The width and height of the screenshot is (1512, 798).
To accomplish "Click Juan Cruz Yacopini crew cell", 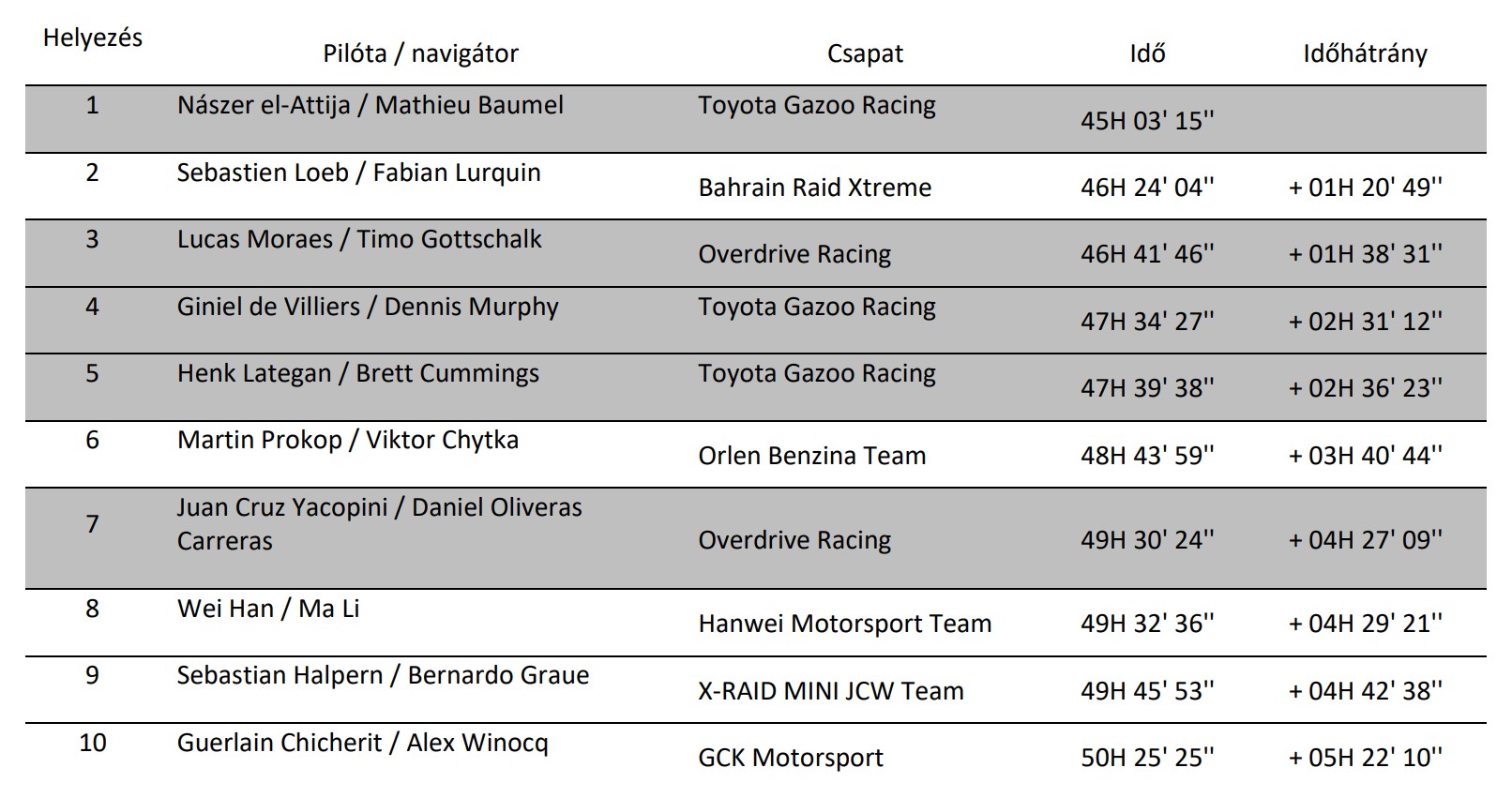I will [379, 524].
